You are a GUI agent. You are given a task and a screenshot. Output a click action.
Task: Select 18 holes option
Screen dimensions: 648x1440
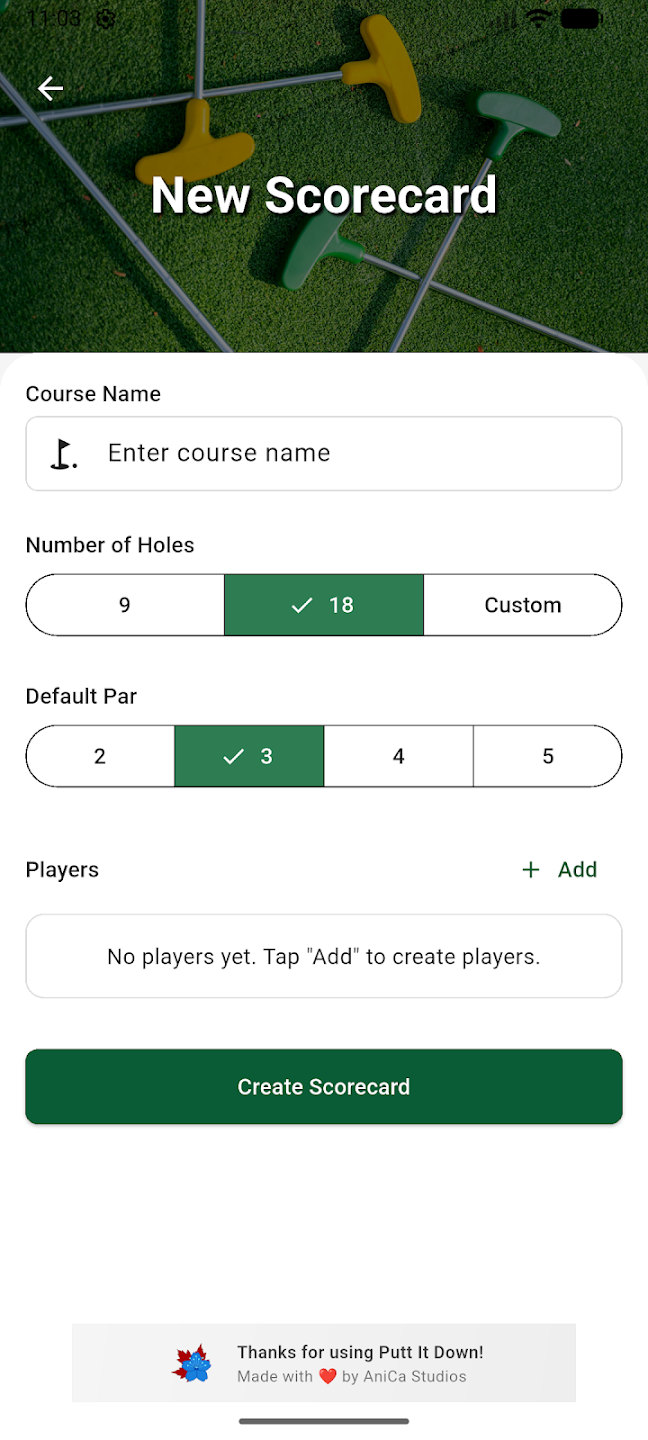point(324,605)
